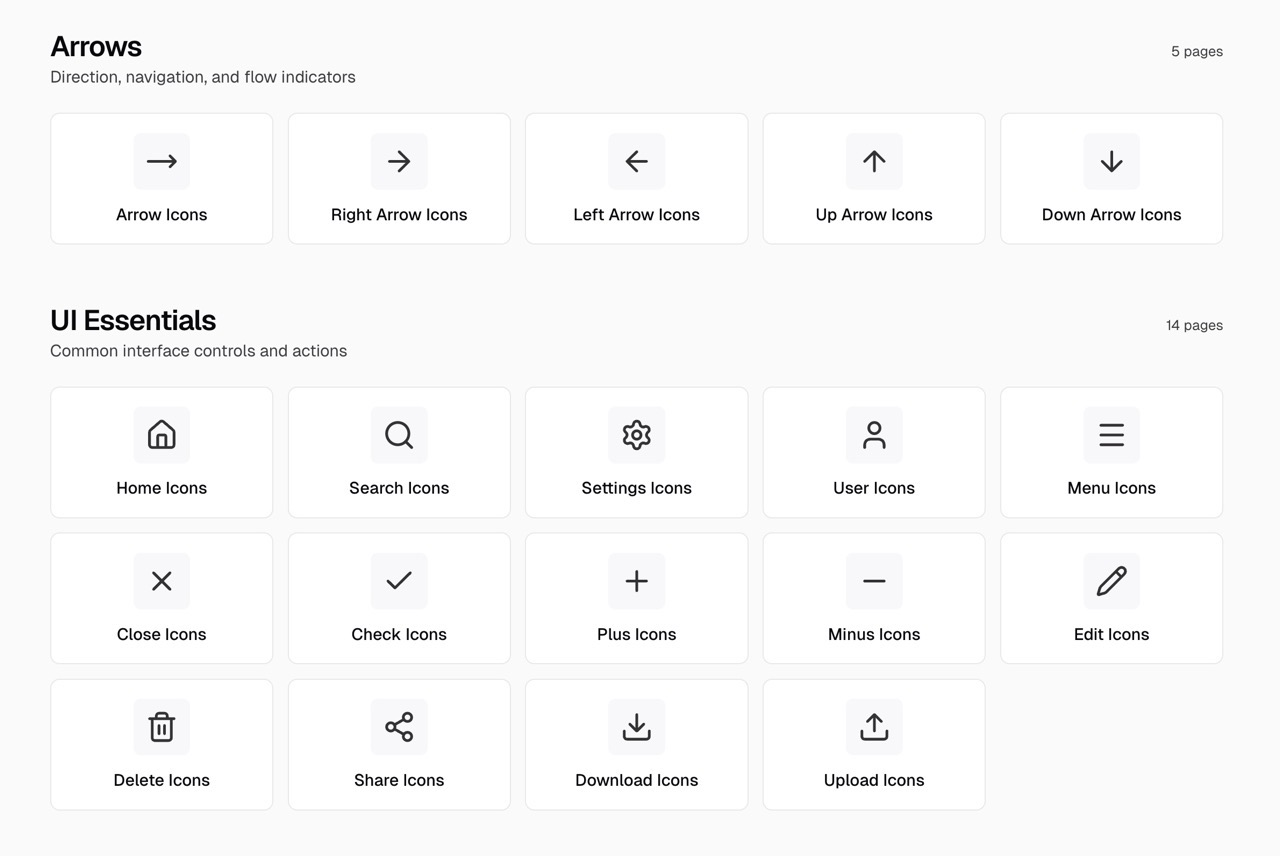Viewport: 1280px width, 856px height.
Task: Click the share nodes icon in Share Icons card
Action: point(399,727)
